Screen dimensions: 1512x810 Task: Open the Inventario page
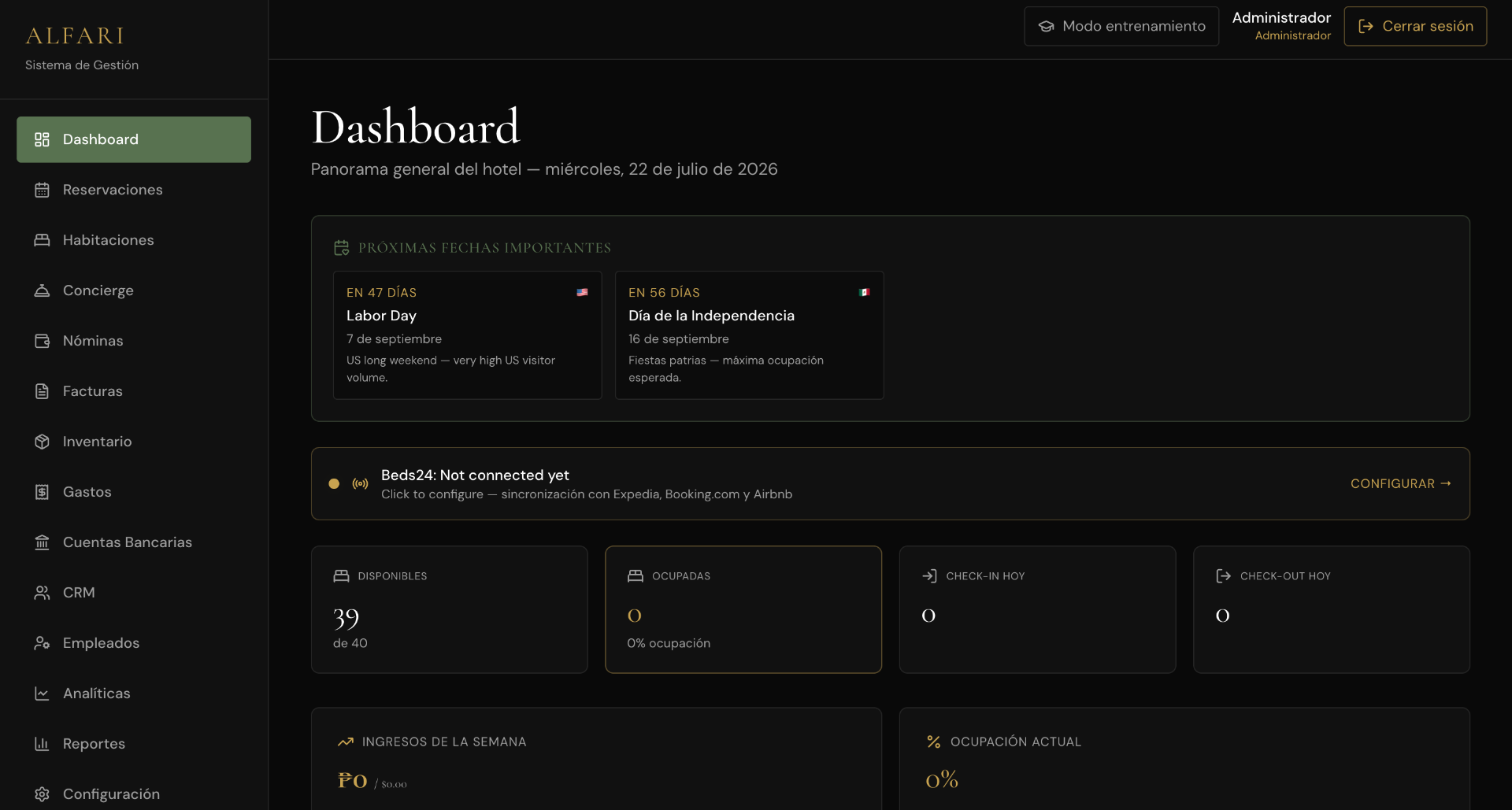point(134,442)
